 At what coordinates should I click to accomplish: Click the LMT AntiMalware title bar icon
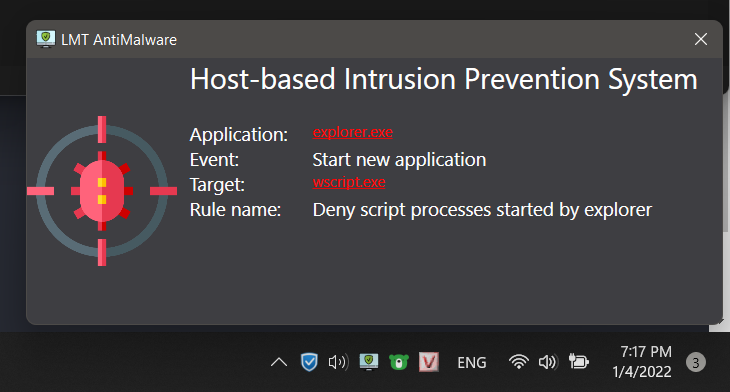coord(46,39)
